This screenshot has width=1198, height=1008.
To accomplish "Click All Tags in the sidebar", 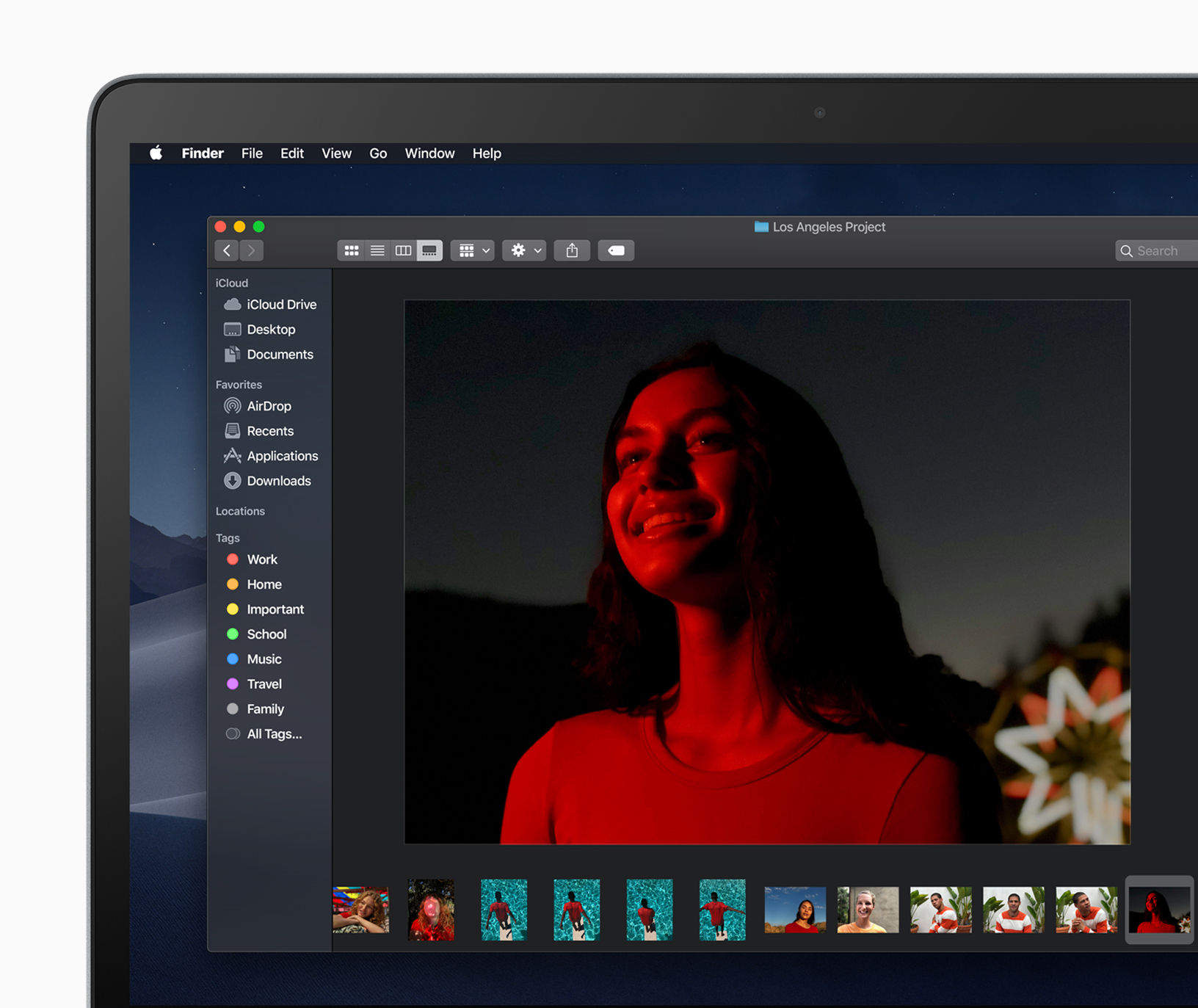I will click(x=274, y=733).
